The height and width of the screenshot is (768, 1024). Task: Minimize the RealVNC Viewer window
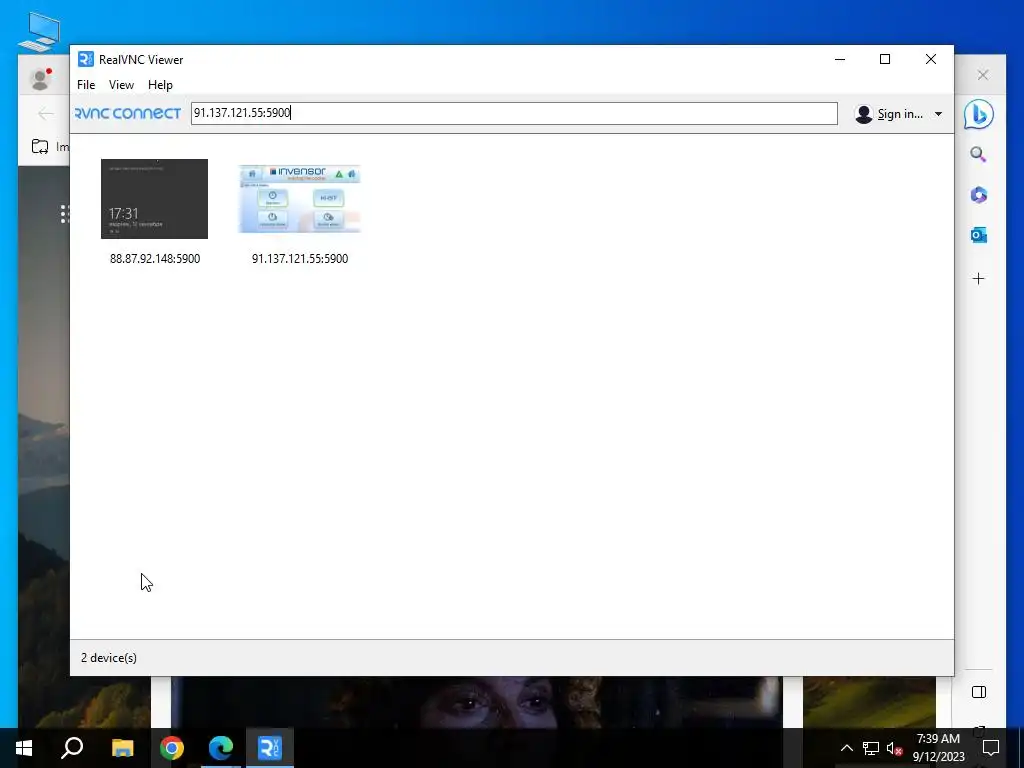pyautogui.click(x=840, y=59)
